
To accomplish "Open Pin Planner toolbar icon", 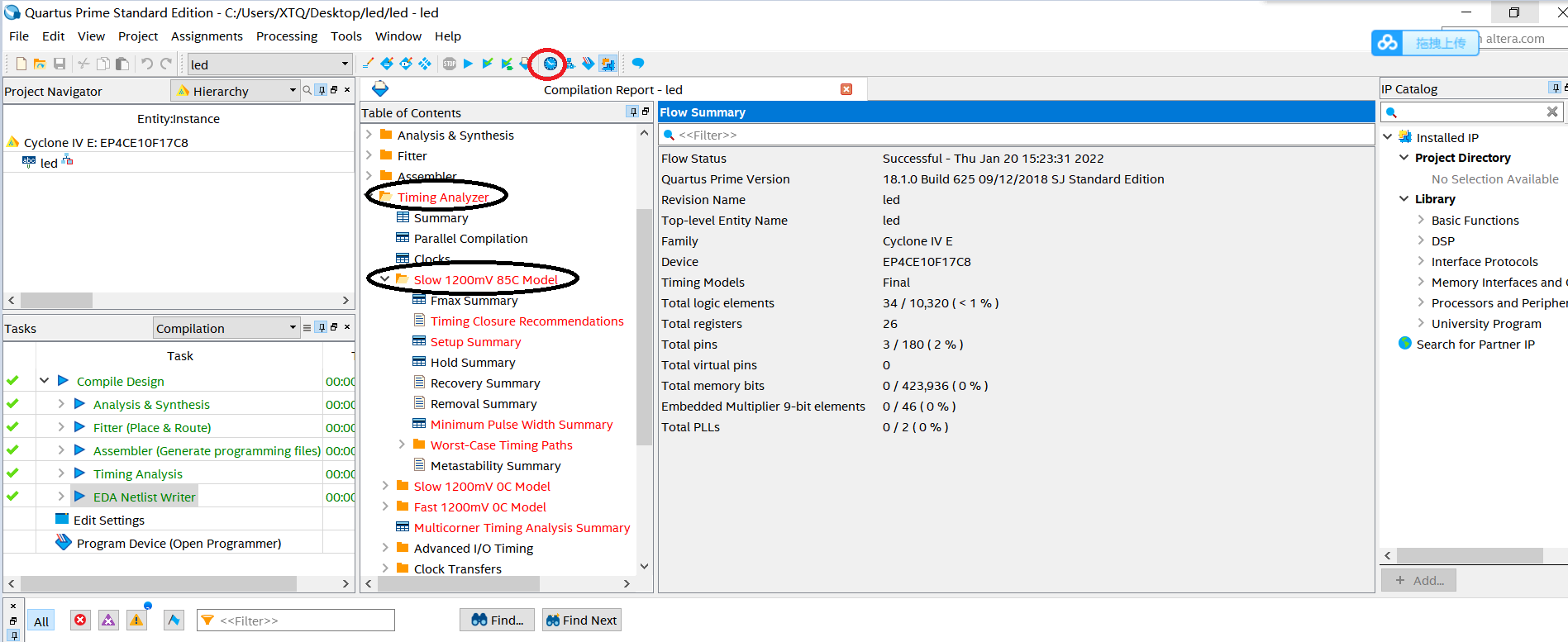I will tap(406, 64).
